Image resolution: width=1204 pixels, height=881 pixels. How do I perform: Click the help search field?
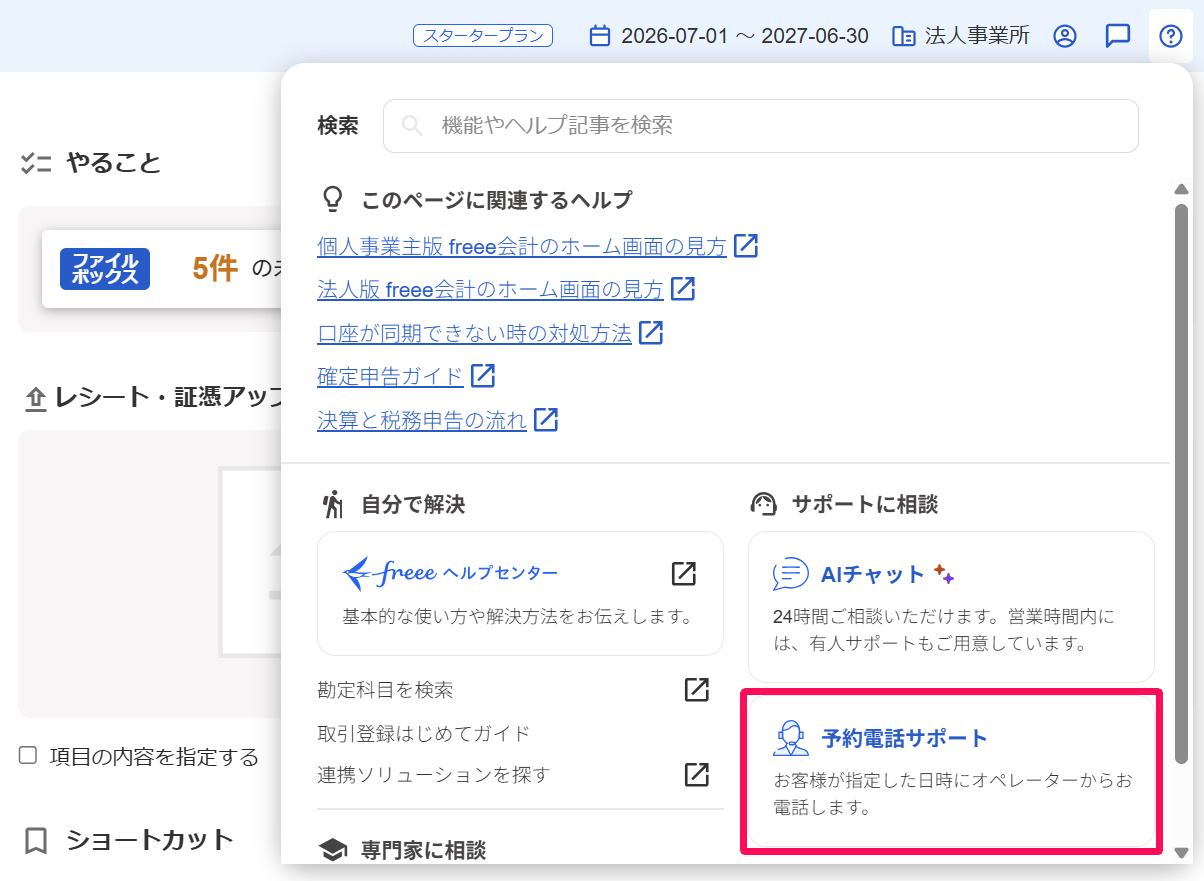tap(761, 126)
